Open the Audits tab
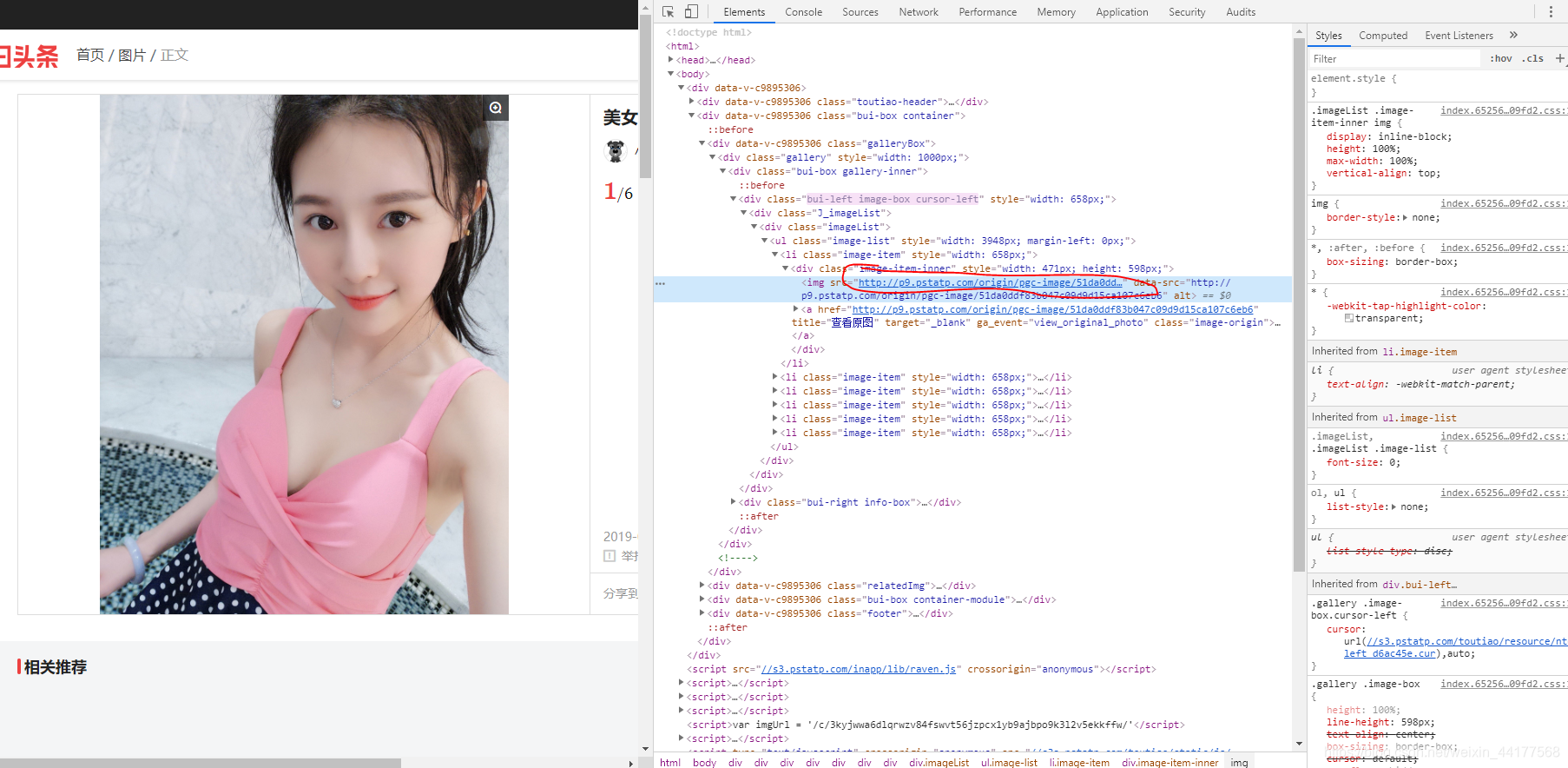 (1241, 12)
